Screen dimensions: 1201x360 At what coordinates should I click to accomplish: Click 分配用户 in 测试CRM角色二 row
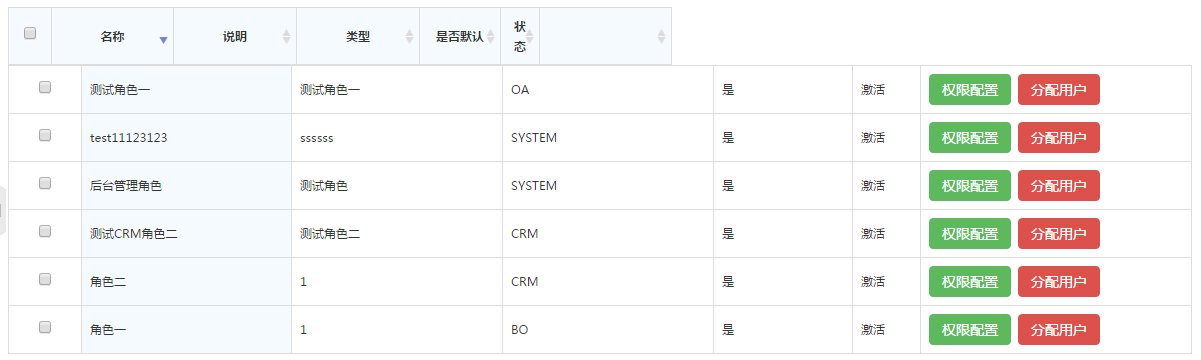click(x=1059, y=234)
